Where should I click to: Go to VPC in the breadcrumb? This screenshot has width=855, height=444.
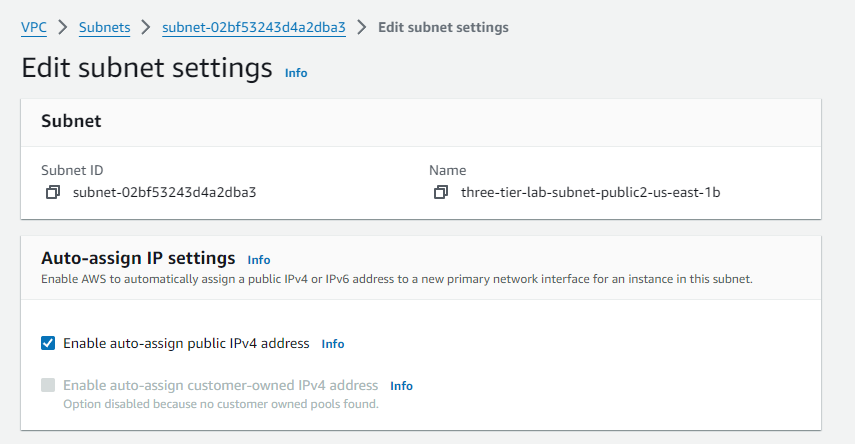tap(34, 27)
